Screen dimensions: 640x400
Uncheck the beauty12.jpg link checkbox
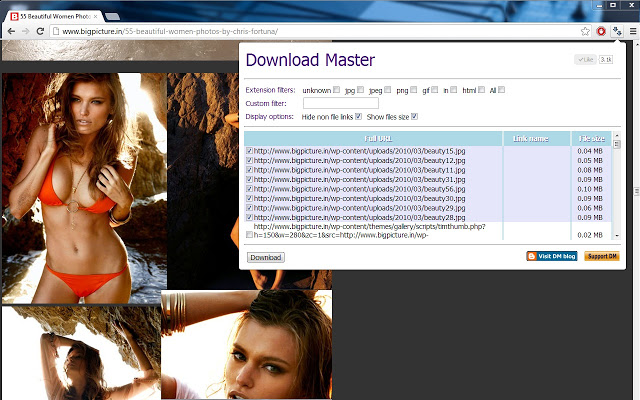click(x=249, y=160)
